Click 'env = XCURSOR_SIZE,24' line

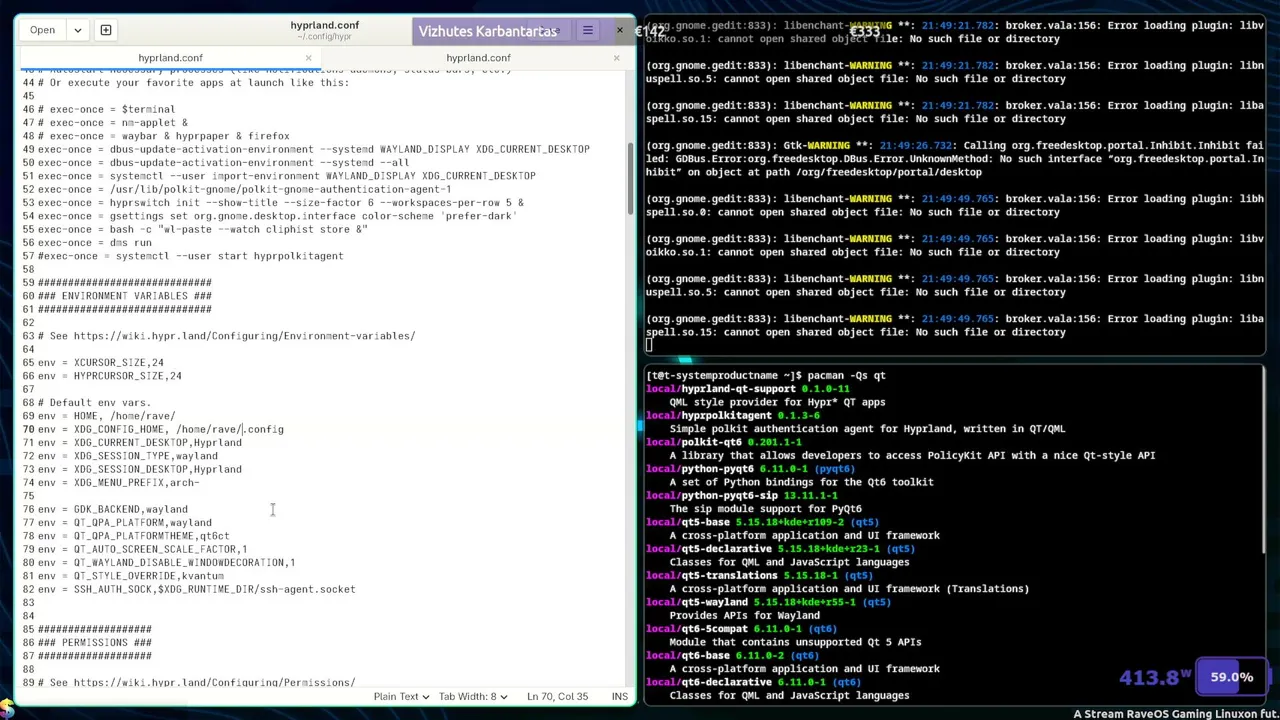coord(100,363)
